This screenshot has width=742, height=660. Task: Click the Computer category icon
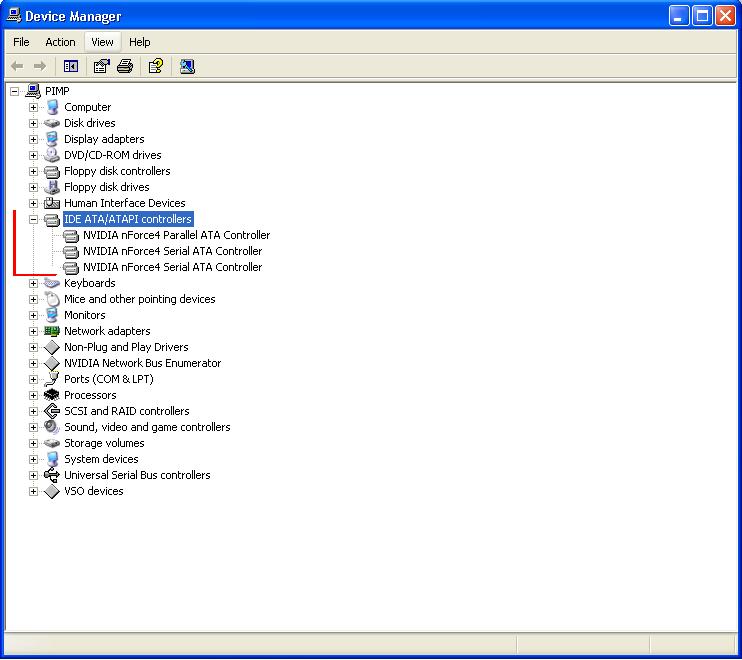[52, 107]
